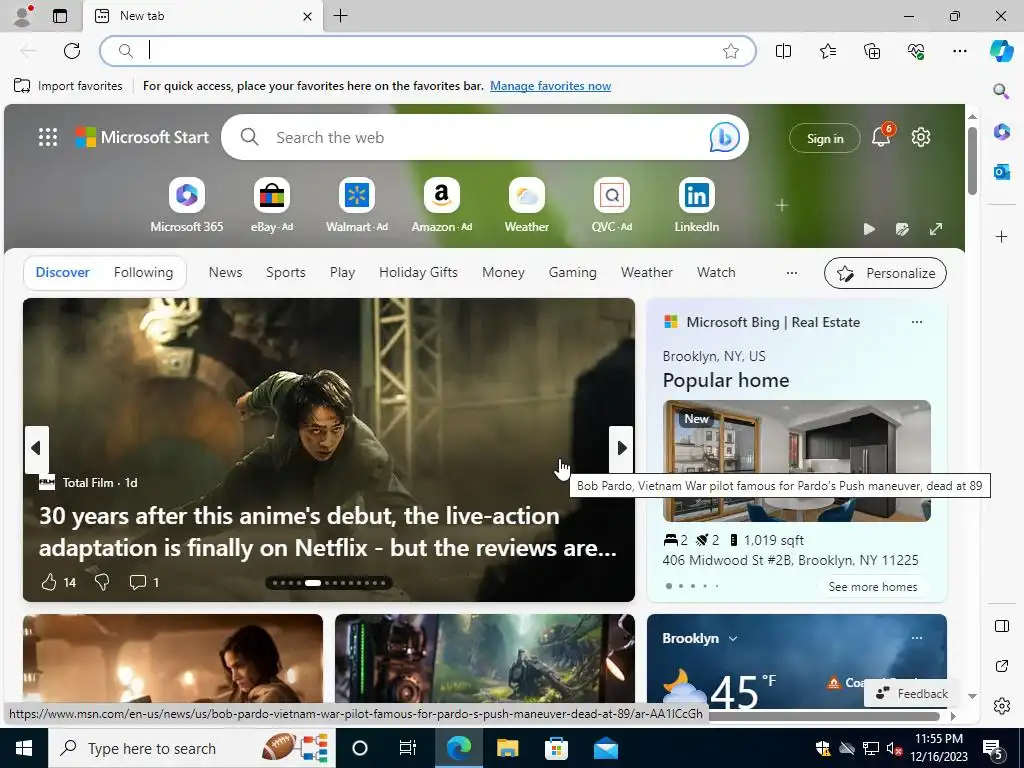The width and height of the screenshot is (1024, 768).
Task: Open the sidebar Search icon
Action: point(1001,91)
